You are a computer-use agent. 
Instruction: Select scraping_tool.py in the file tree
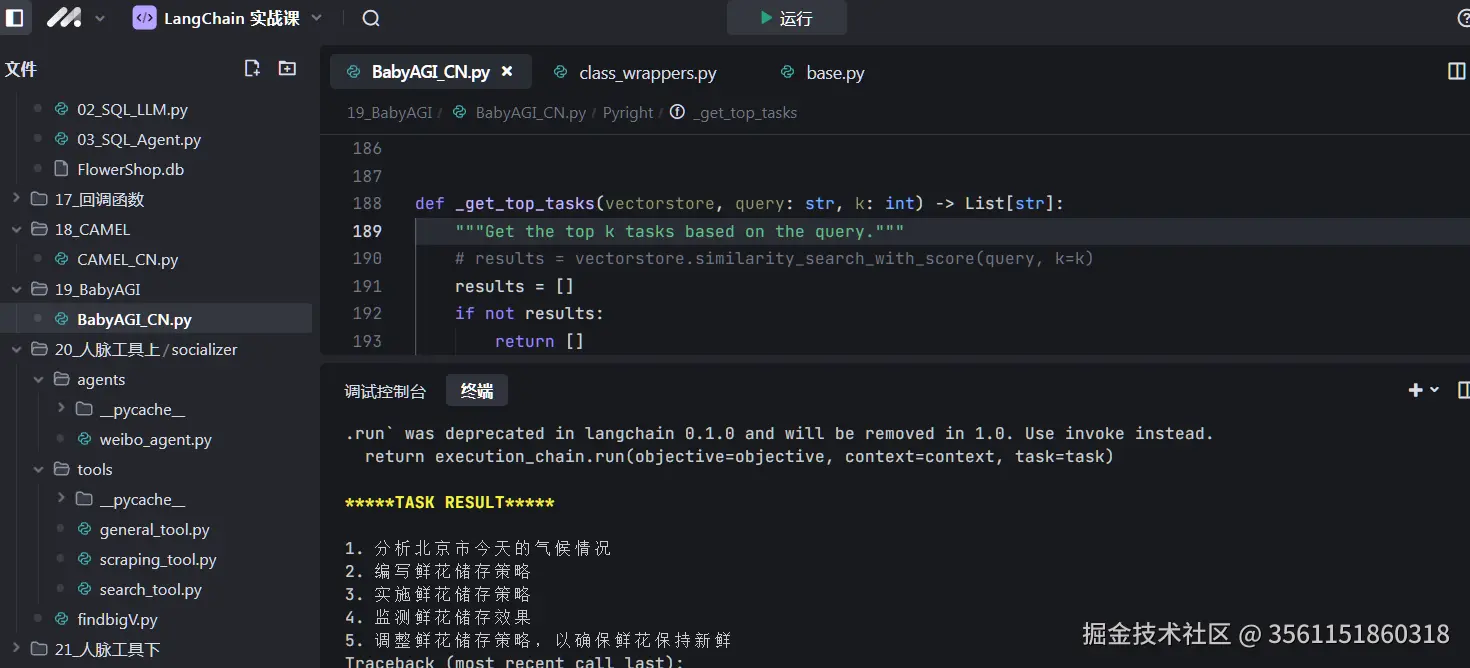156,559
